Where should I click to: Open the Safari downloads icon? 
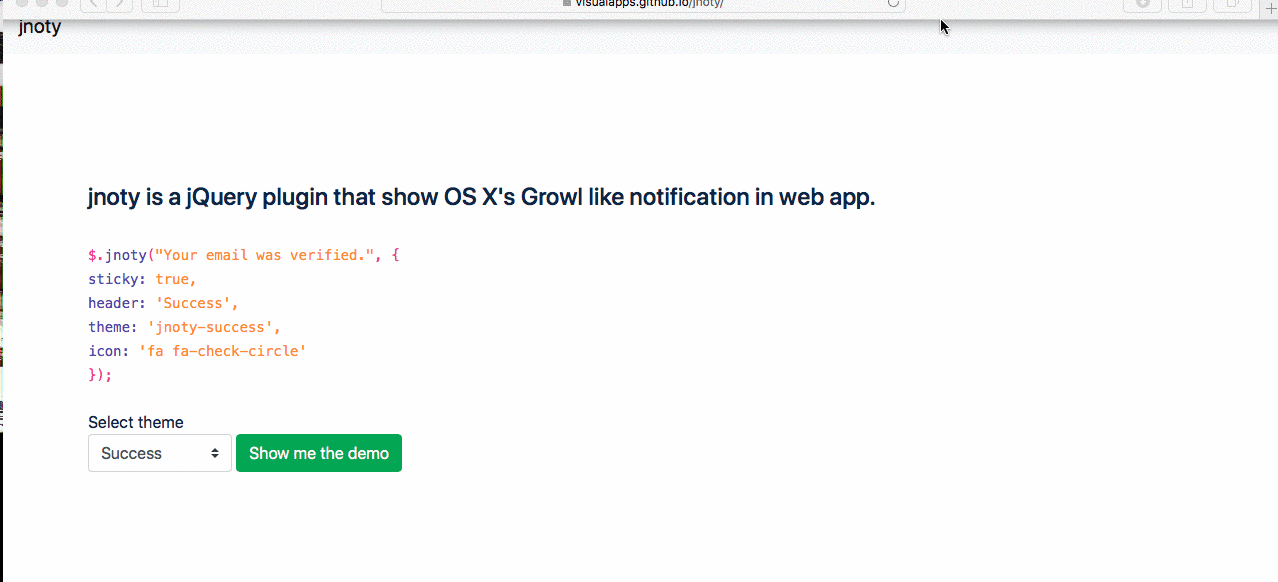(1142, 4)
